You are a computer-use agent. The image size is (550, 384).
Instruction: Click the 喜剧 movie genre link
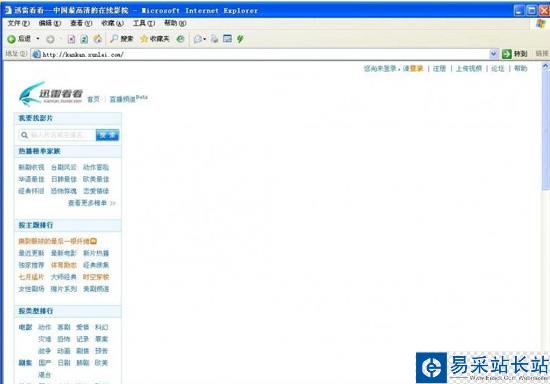pos(64,327)
